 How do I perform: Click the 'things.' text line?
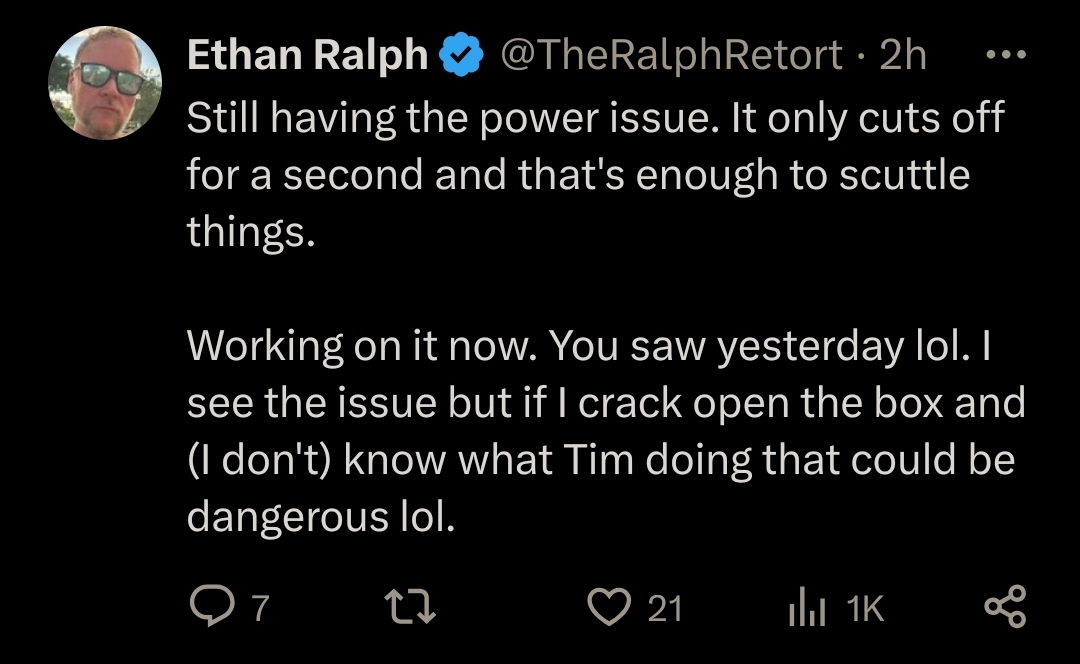[x=251, y=232]
